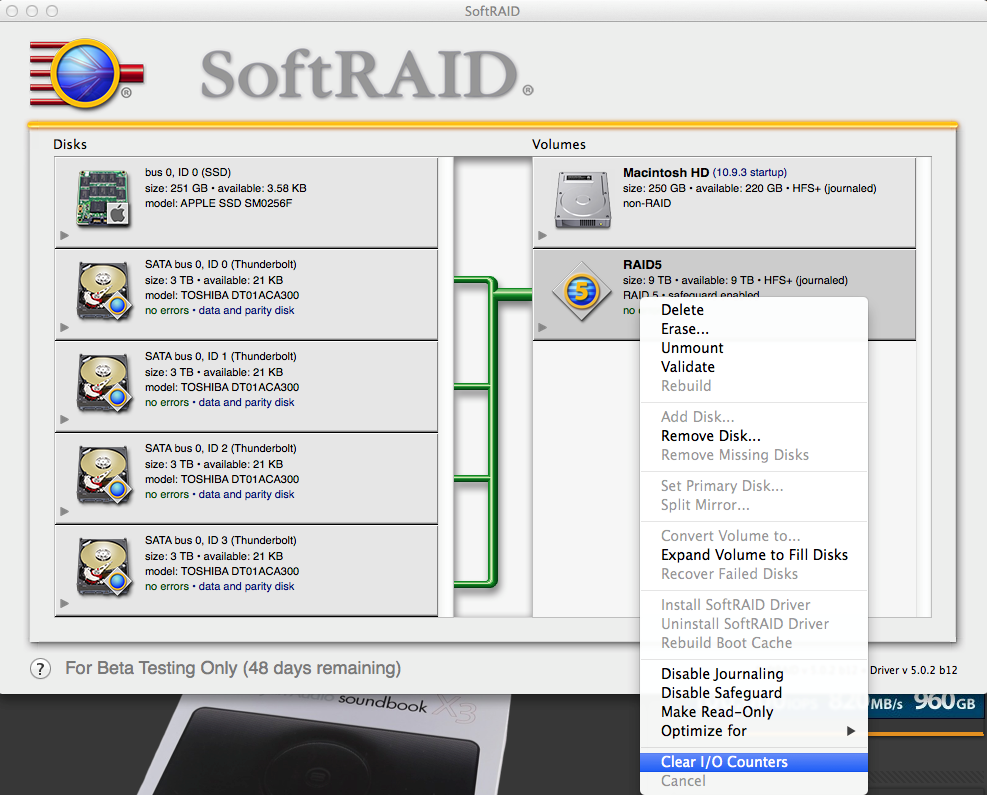This screenshot has height=795, width=987.
Task: Choose Clear I/O Counters from context menu
Action: point(724,762)
